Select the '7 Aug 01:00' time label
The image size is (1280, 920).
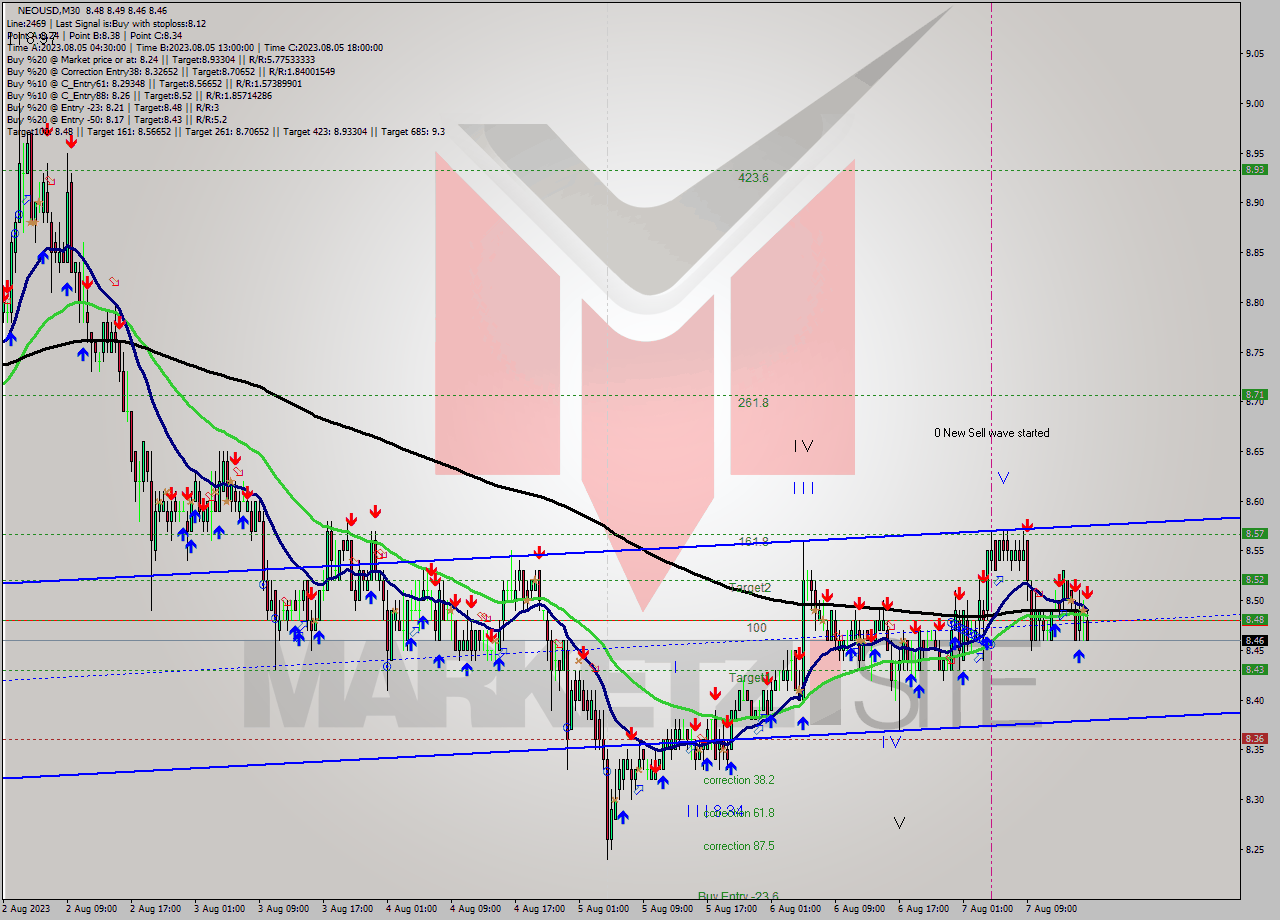coord(988,909)
